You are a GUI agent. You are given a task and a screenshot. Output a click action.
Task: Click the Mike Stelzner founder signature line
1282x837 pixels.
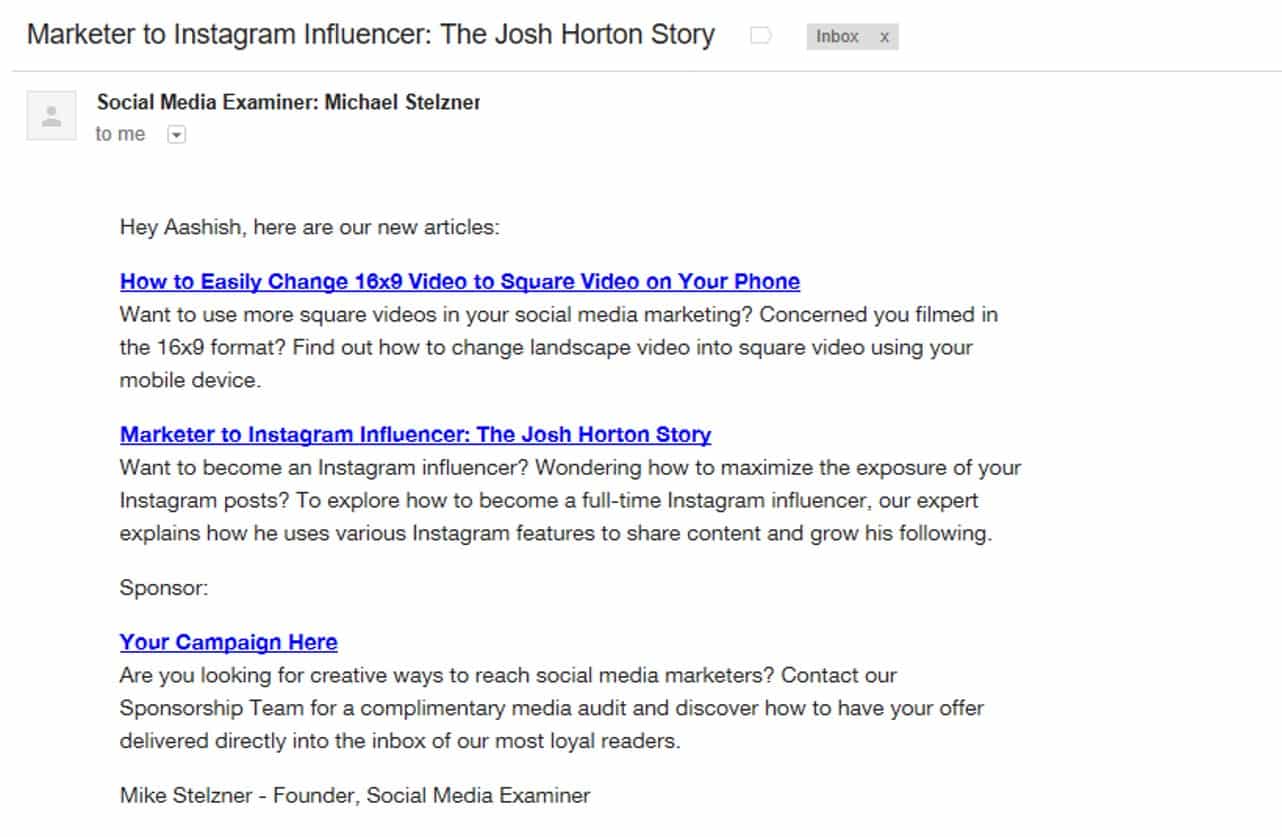pos(354,796)
